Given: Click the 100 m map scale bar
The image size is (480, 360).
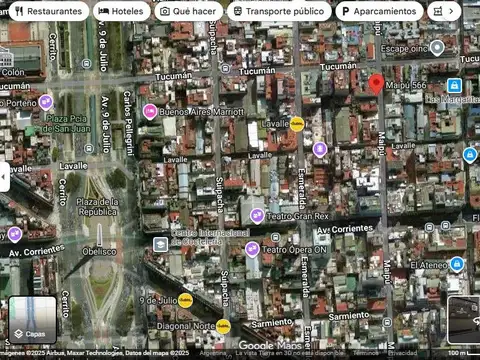Looking at the screenshot, I should coord(464,353).
